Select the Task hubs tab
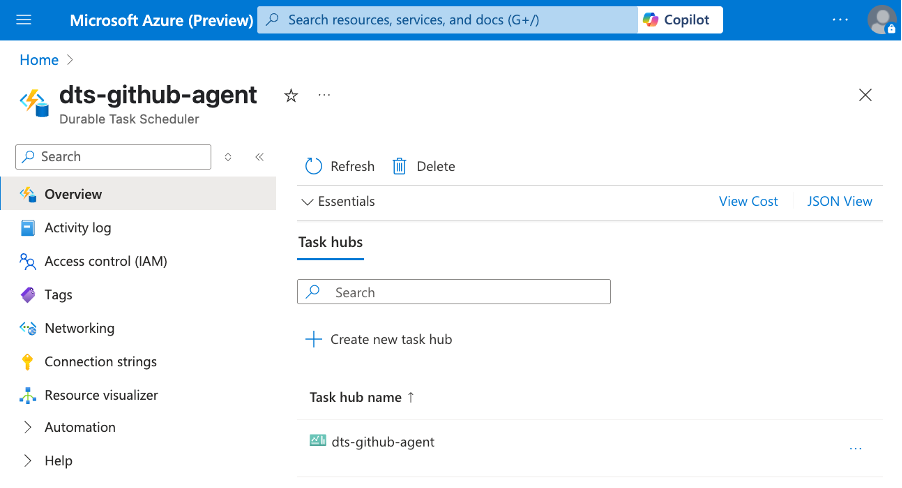Image resolution: width=902 pixels, height=488 pixels. tap(330, 242)
